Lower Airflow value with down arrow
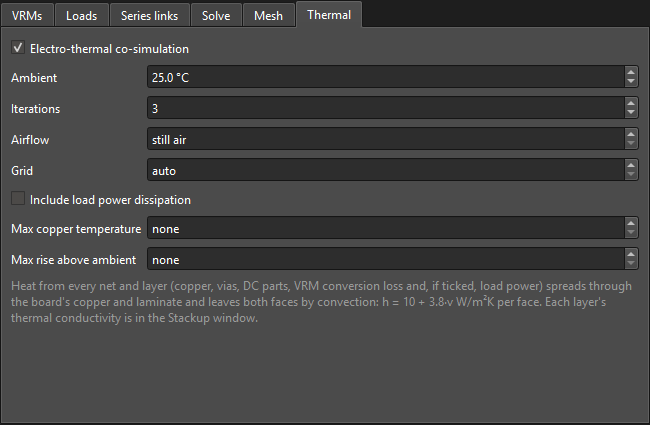650x425 pixels. [631, 144]
